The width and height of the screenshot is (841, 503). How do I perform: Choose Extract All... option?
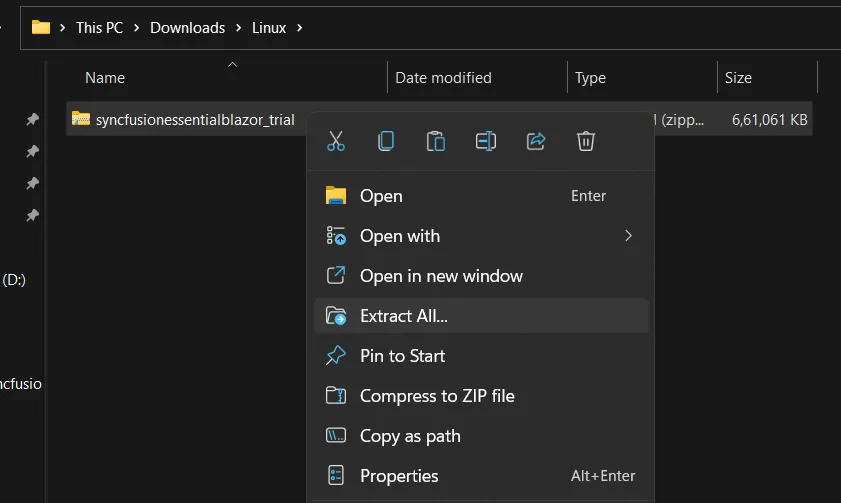(x=481, y=316)
